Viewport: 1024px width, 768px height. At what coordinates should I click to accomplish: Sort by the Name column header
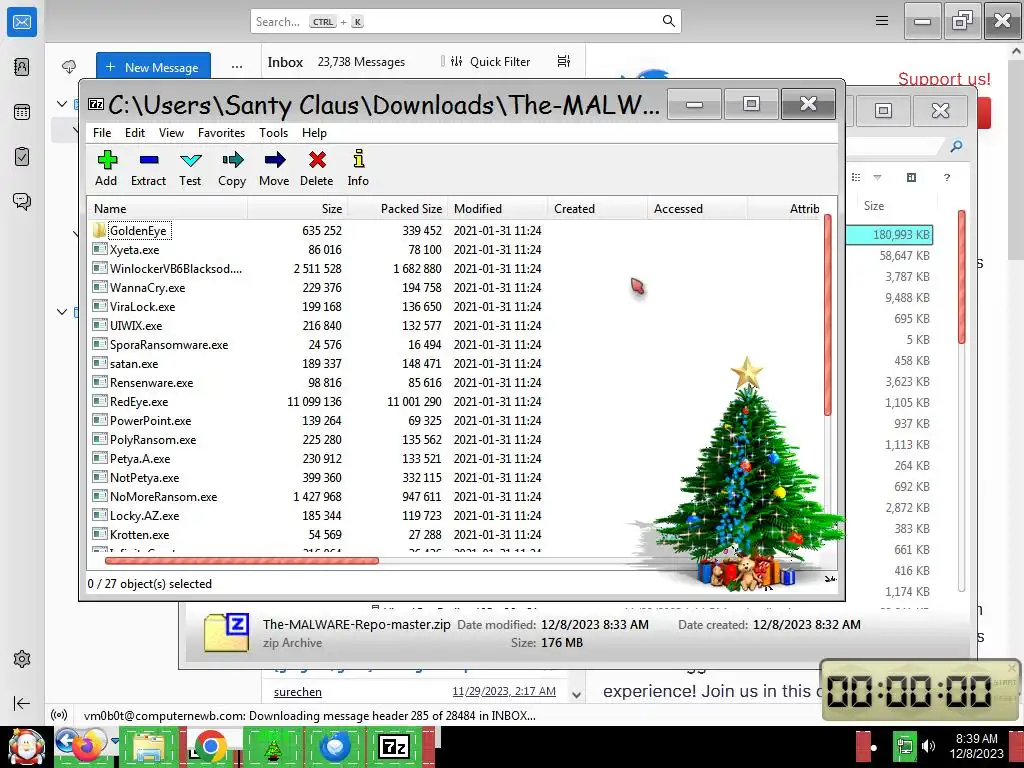coord(167,208)
